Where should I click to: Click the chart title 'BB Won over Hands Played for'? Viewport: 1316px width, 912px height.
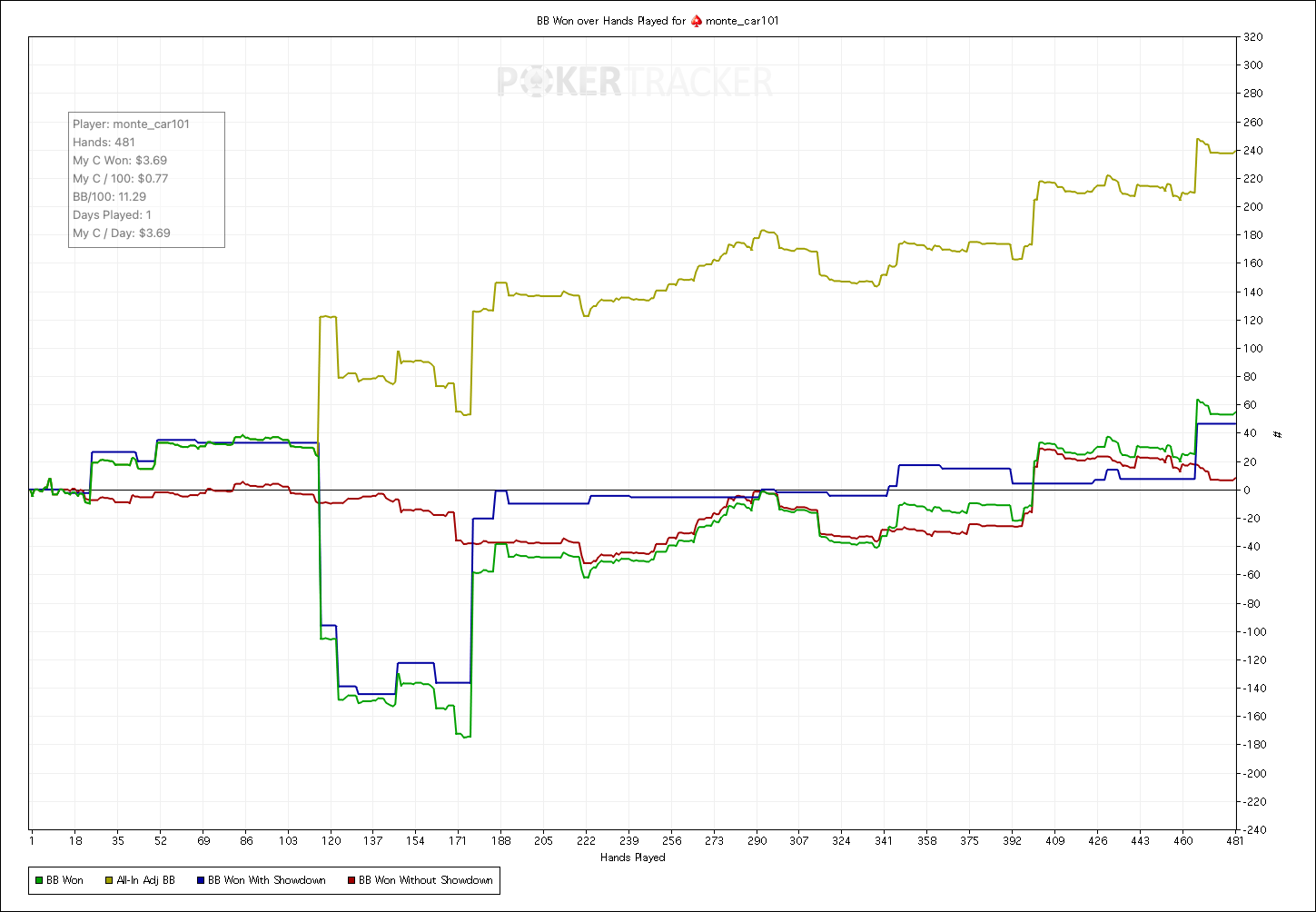click(x=611, y=21)
